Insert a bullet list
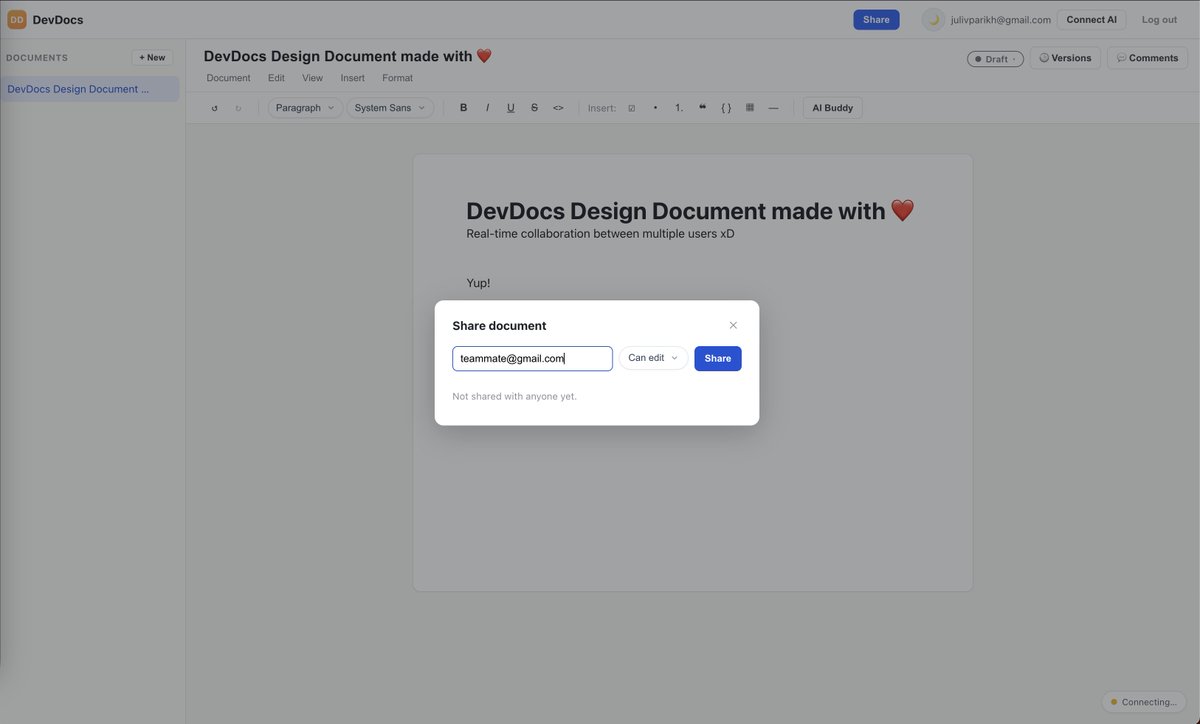This screenshot has height=724, width=1200. [x=655, y=108]
